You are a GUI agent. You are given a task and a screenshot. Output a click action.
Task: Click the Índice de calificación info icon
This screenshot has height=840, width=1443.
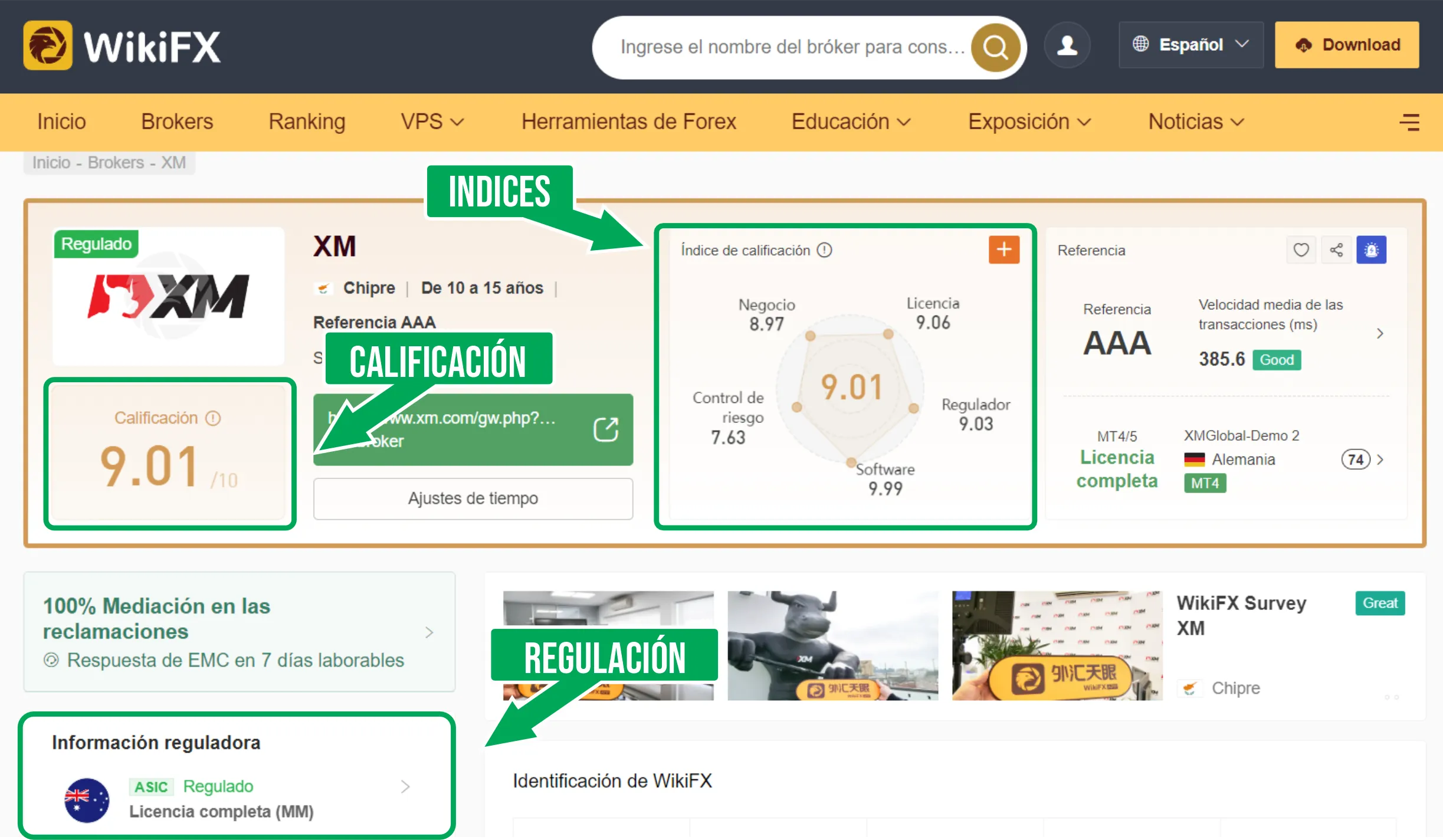pos(824,250)
